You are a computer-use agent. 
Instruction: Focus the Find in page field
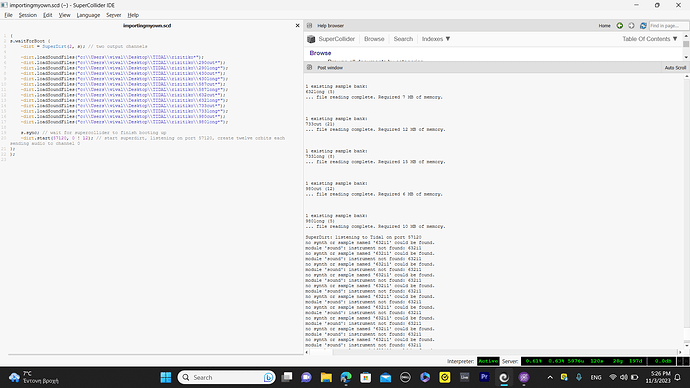[x=669, y=26]
